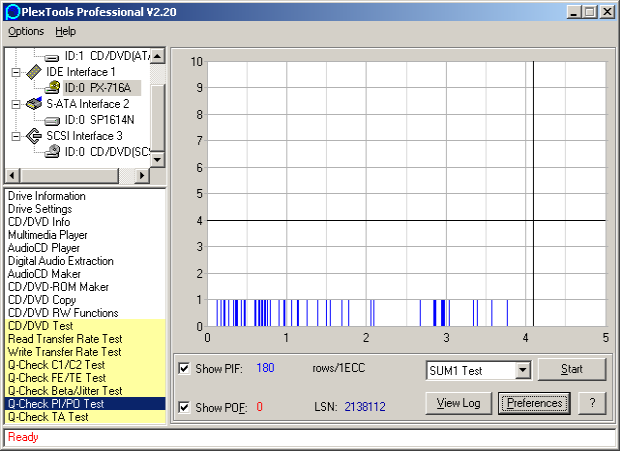Open the Options menu

click(26, 31)
